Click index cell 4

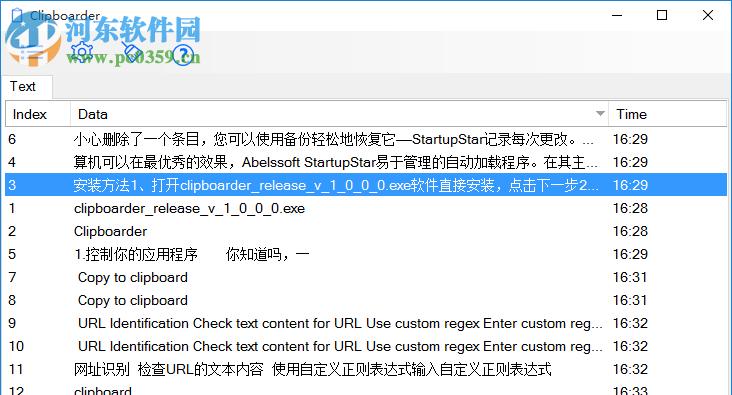[x=12, y=162]
